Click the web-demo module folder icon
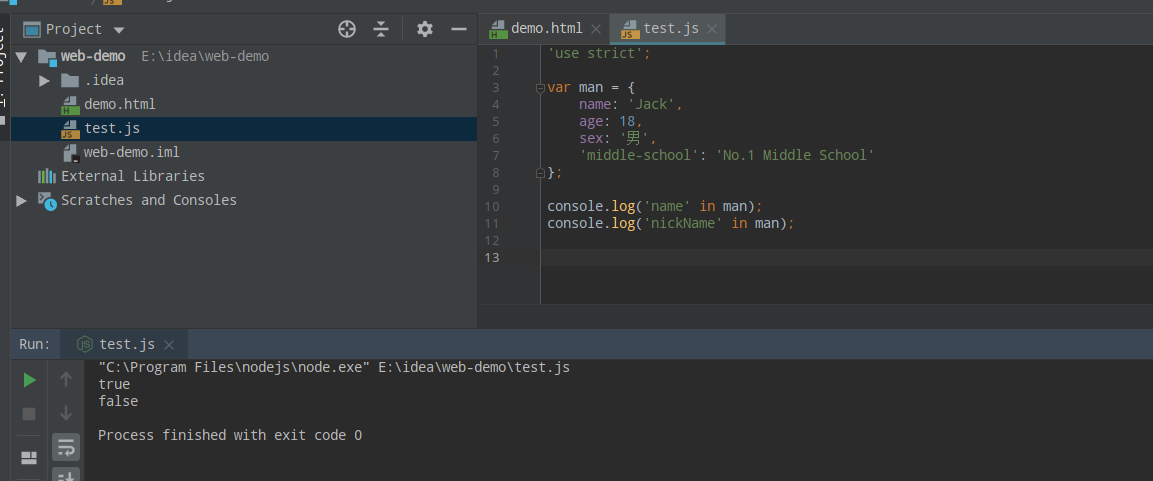Screen dimensions: 1153x481 pyautogui.click(x=47, y=57)
